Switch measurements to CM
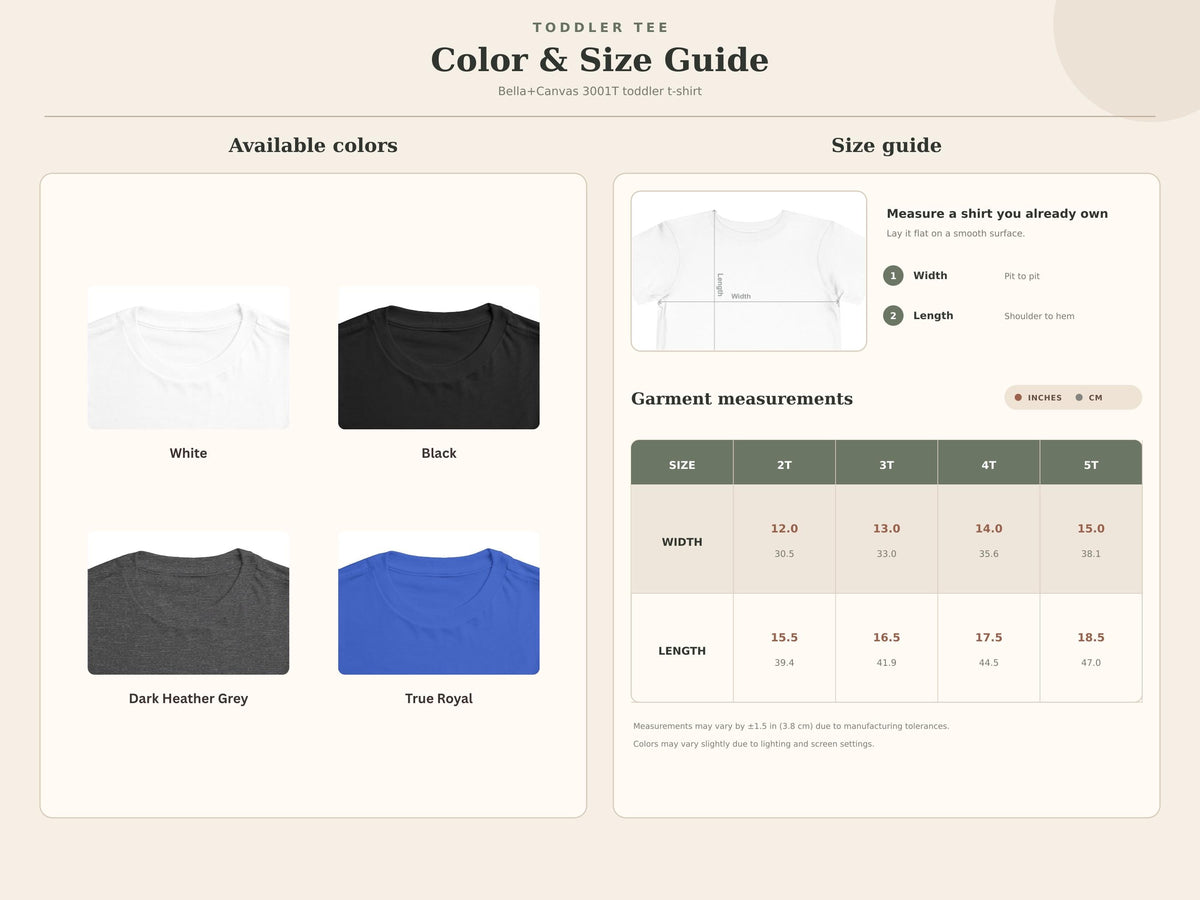 [x=1089, y=398]
